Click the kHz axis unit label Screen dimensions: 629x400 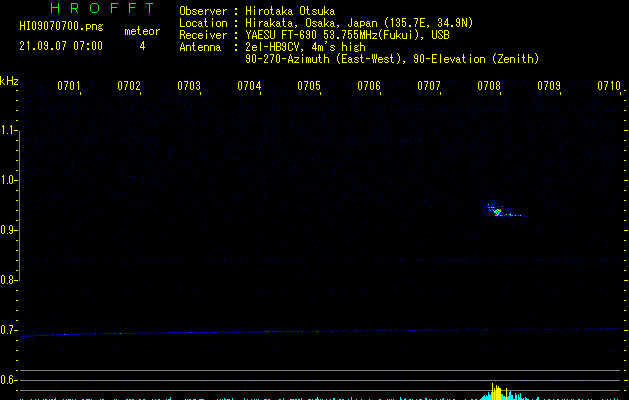click(x=9, y=81)
